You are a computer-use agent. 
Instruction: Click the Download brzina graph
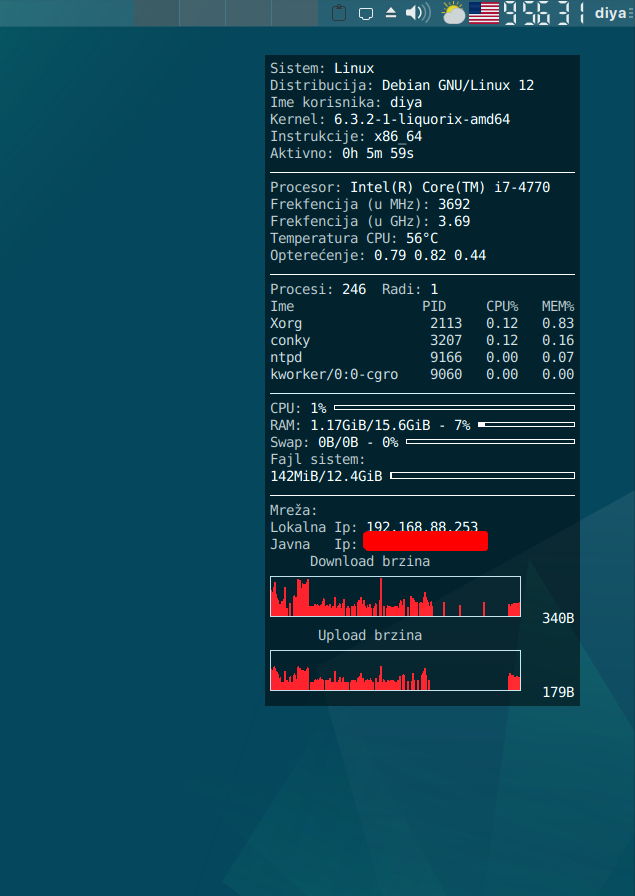(396, 597)
